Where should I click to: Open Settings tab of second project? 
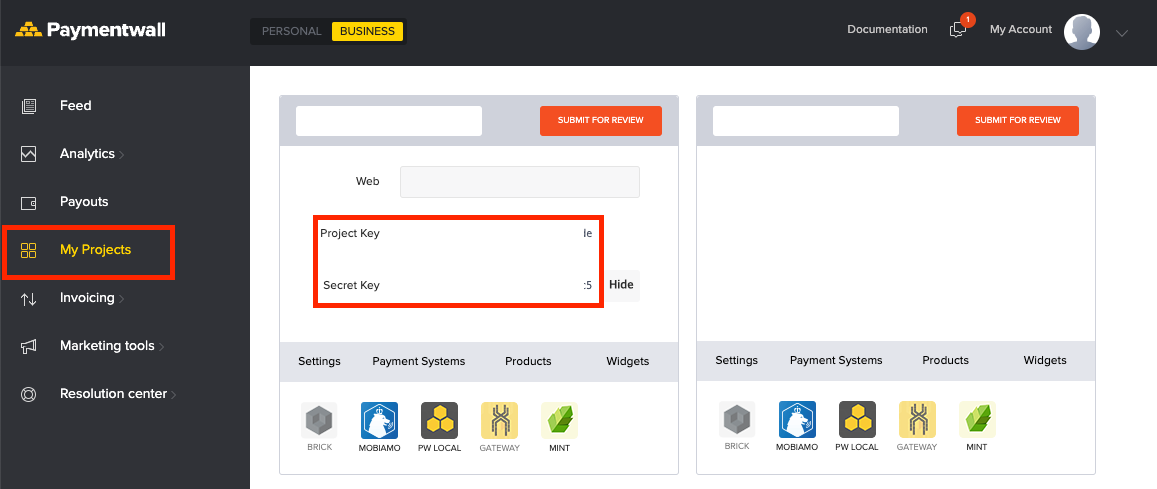point(736,361)
